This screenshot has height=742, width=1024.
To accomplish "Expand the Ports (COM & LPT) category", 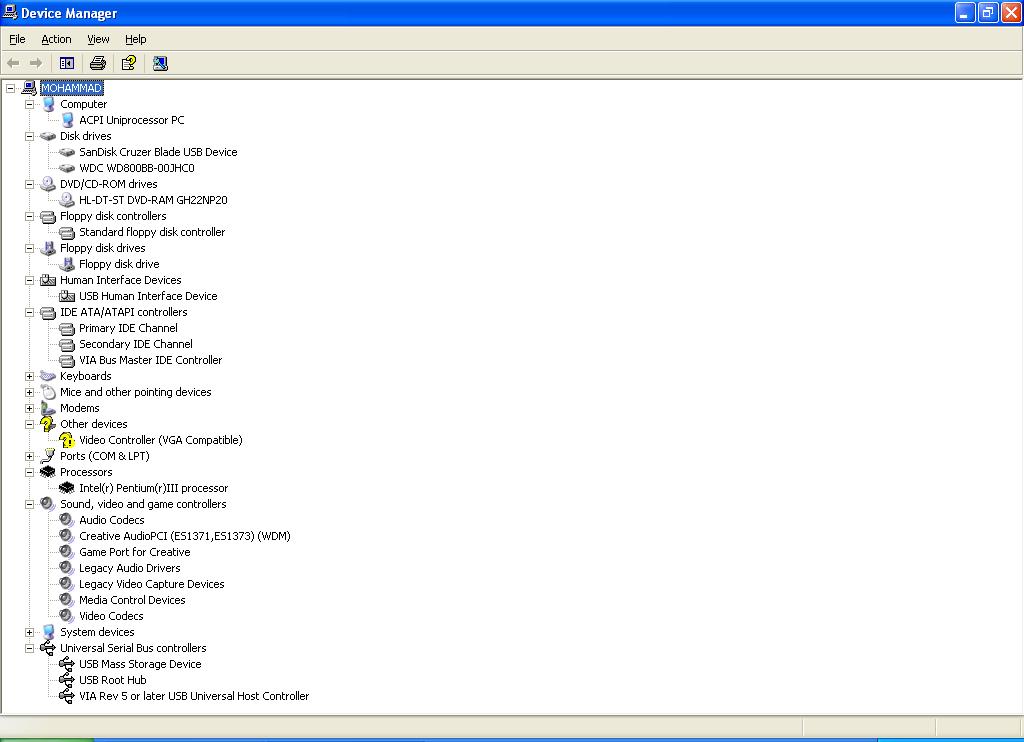I will 29,457.
